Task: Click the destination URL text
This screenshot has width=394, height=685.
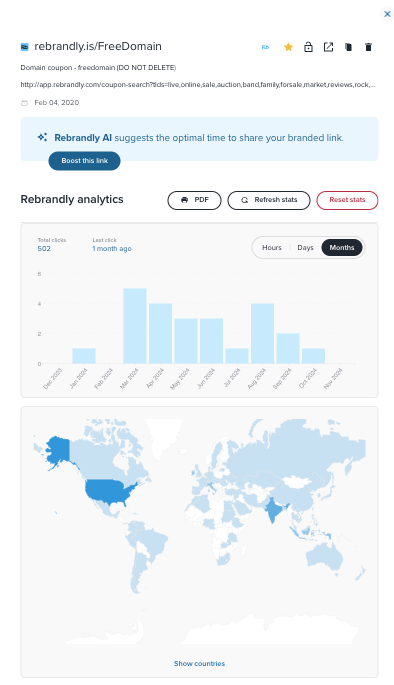Action: pos(198,85)
